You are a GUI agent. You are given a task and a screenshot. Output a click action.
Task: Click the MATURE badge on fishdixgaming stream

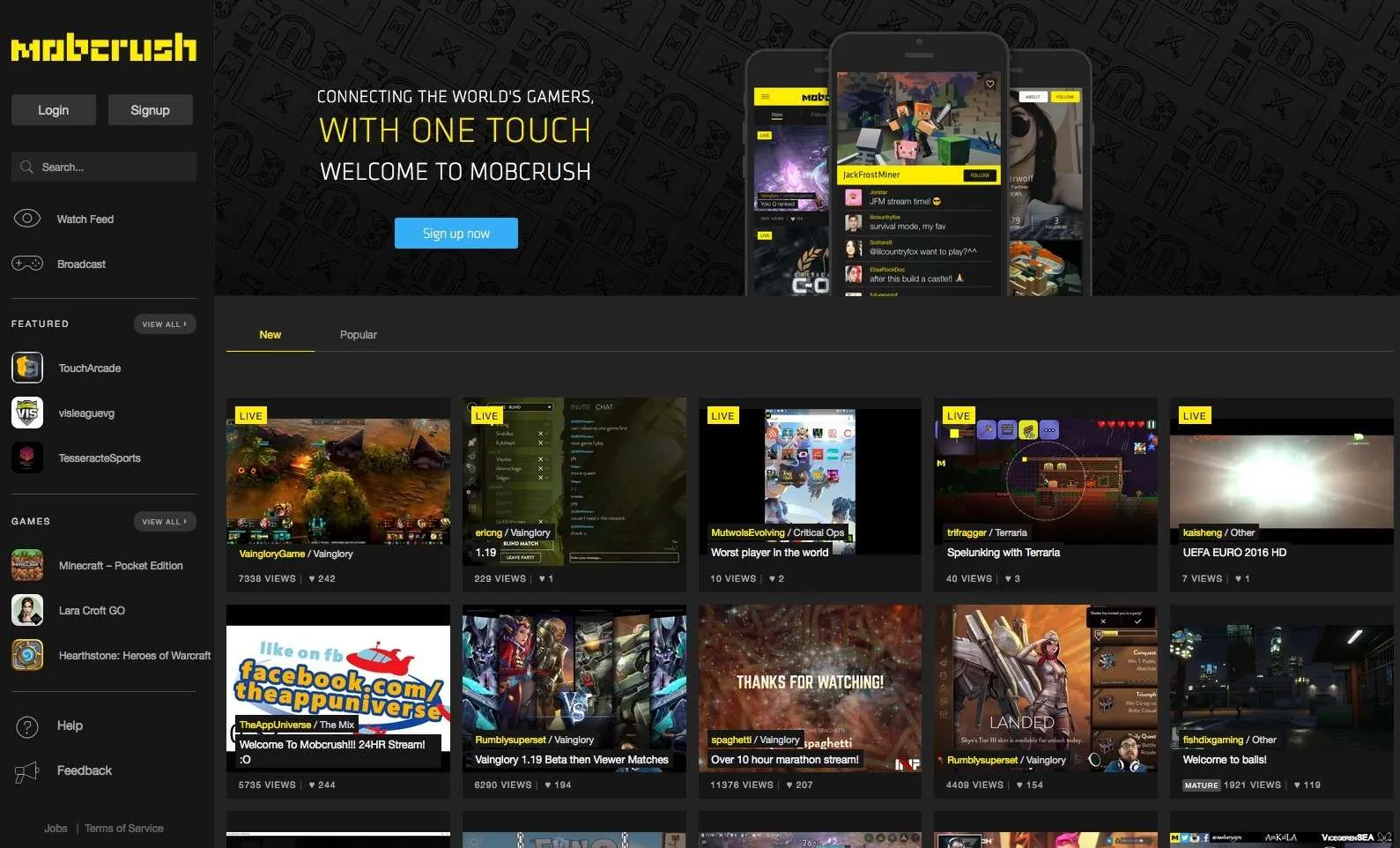point(1201,785)
